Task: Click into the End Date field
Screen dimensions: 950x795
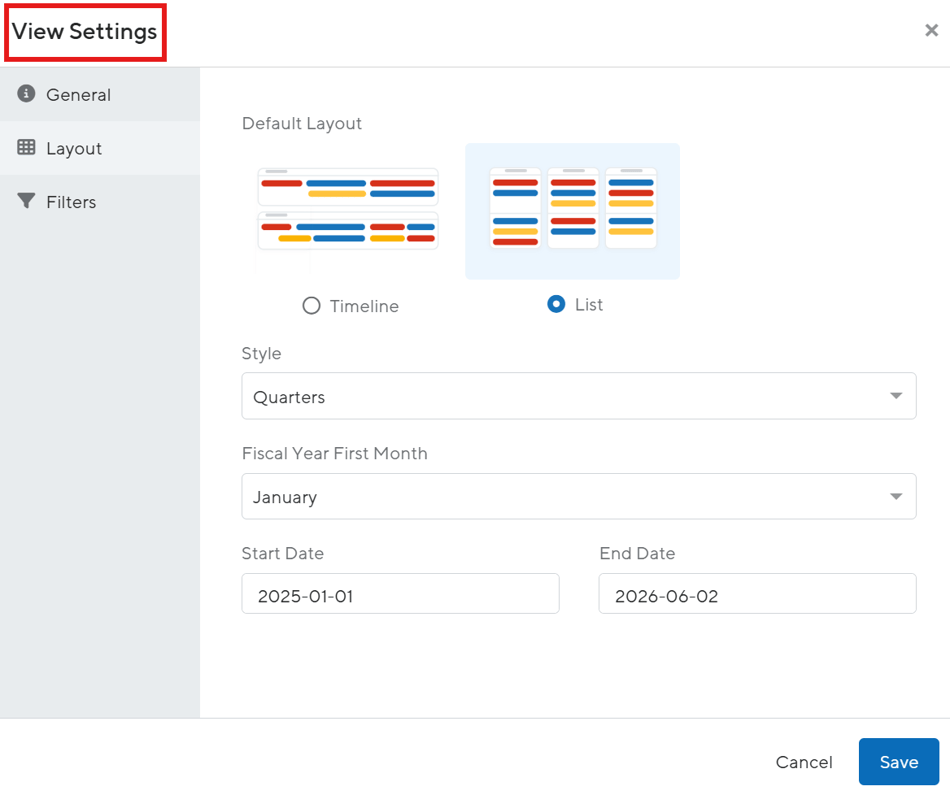Action: (757, 596)
